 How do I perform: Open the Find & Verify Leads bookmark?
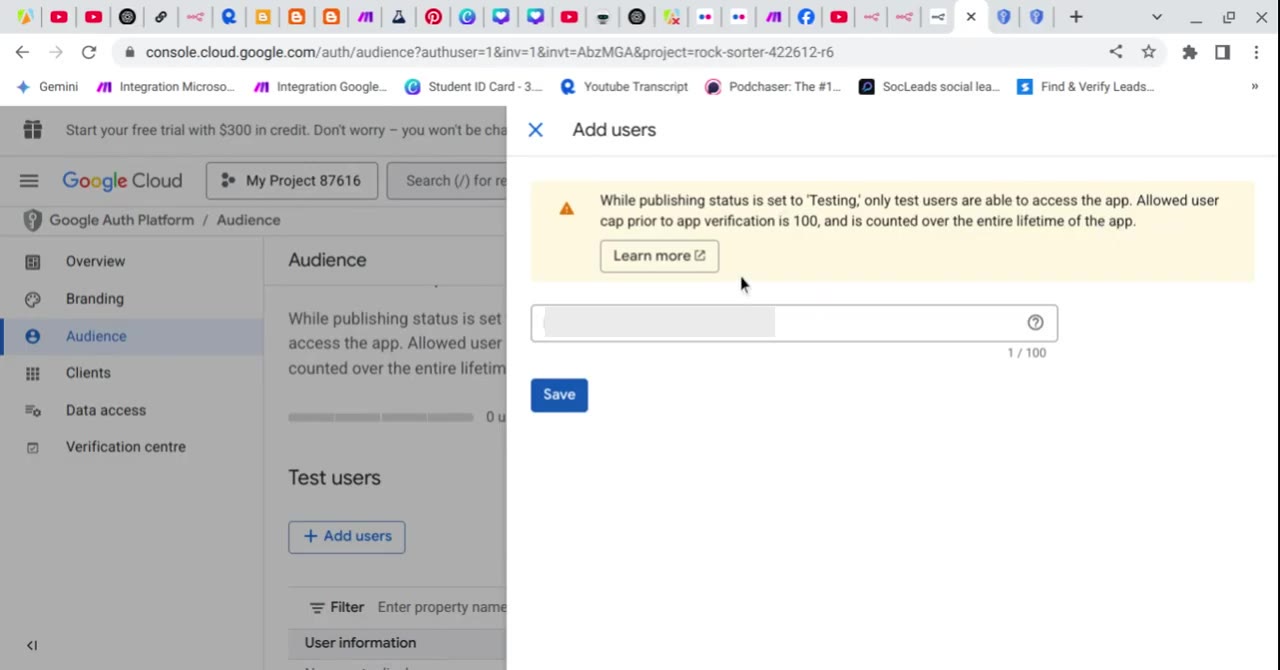[1086, 87]
